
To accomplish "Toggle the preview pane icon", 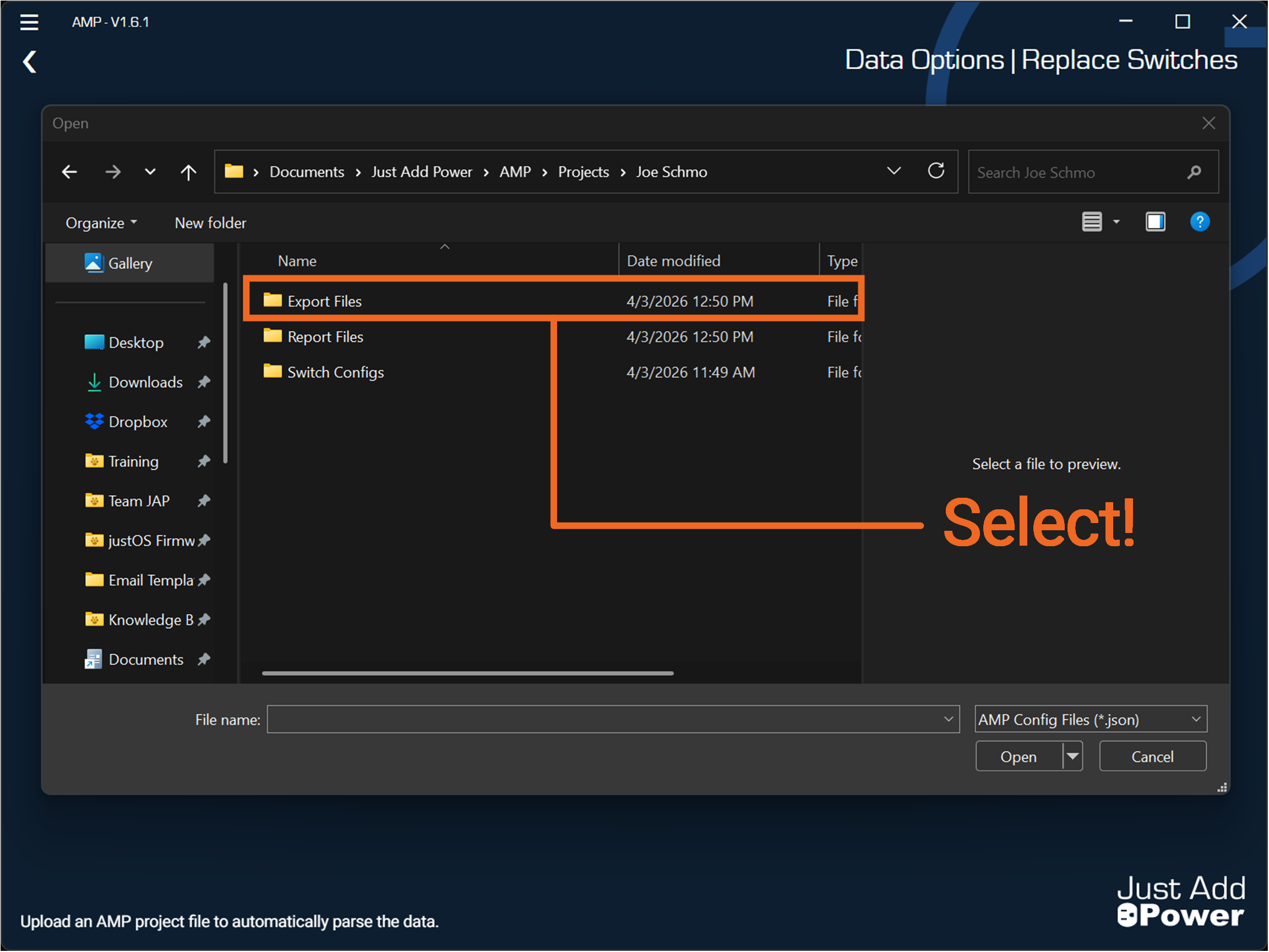I will tap(1155, 221).
